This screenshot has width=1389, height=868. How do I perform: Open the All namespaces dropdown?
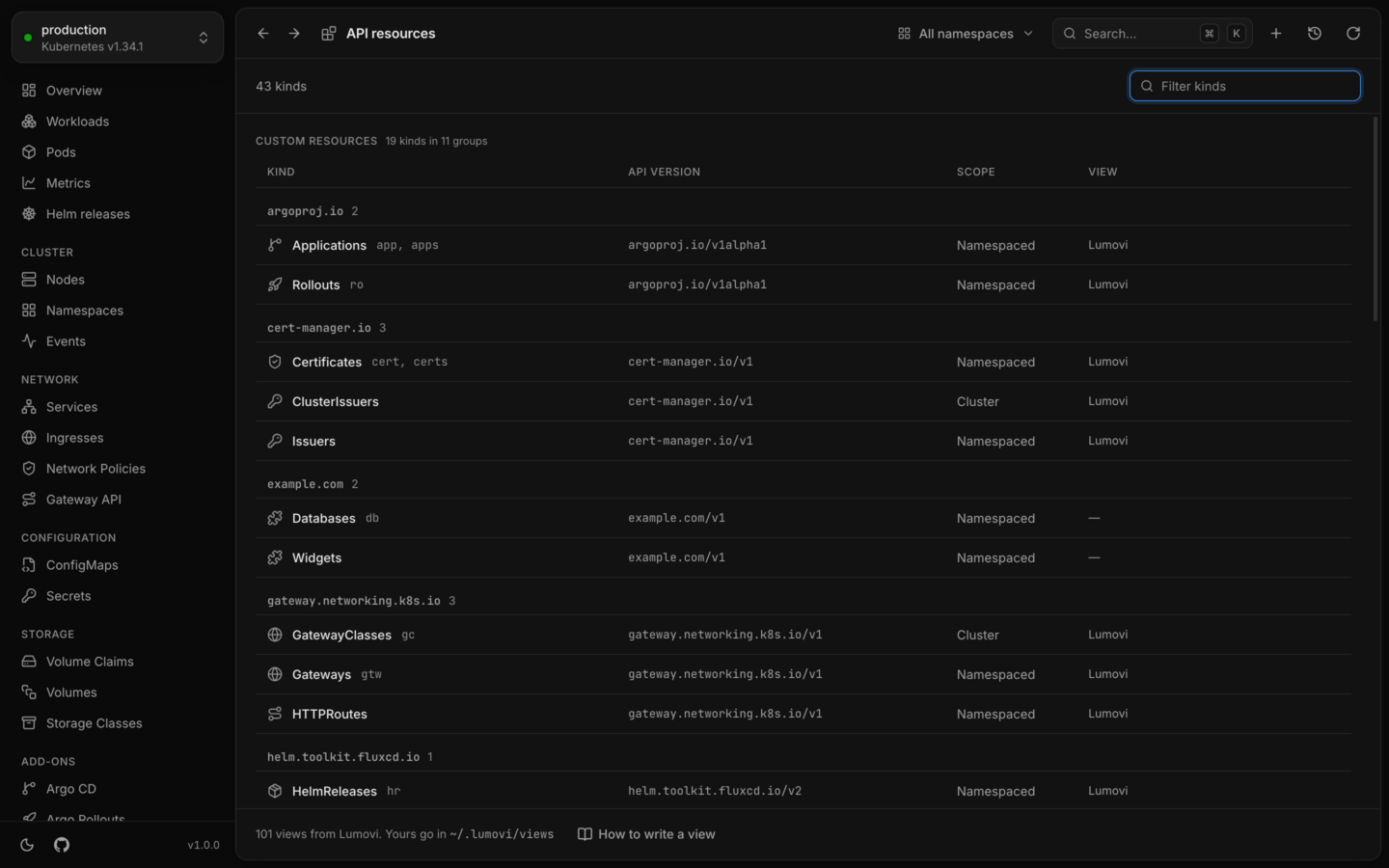[965, 34]
